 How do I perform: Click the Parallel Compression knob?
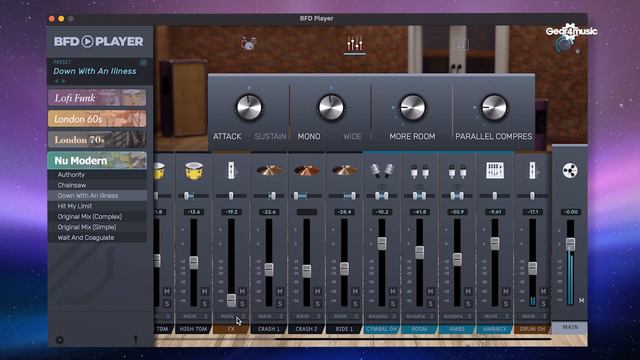494,108
